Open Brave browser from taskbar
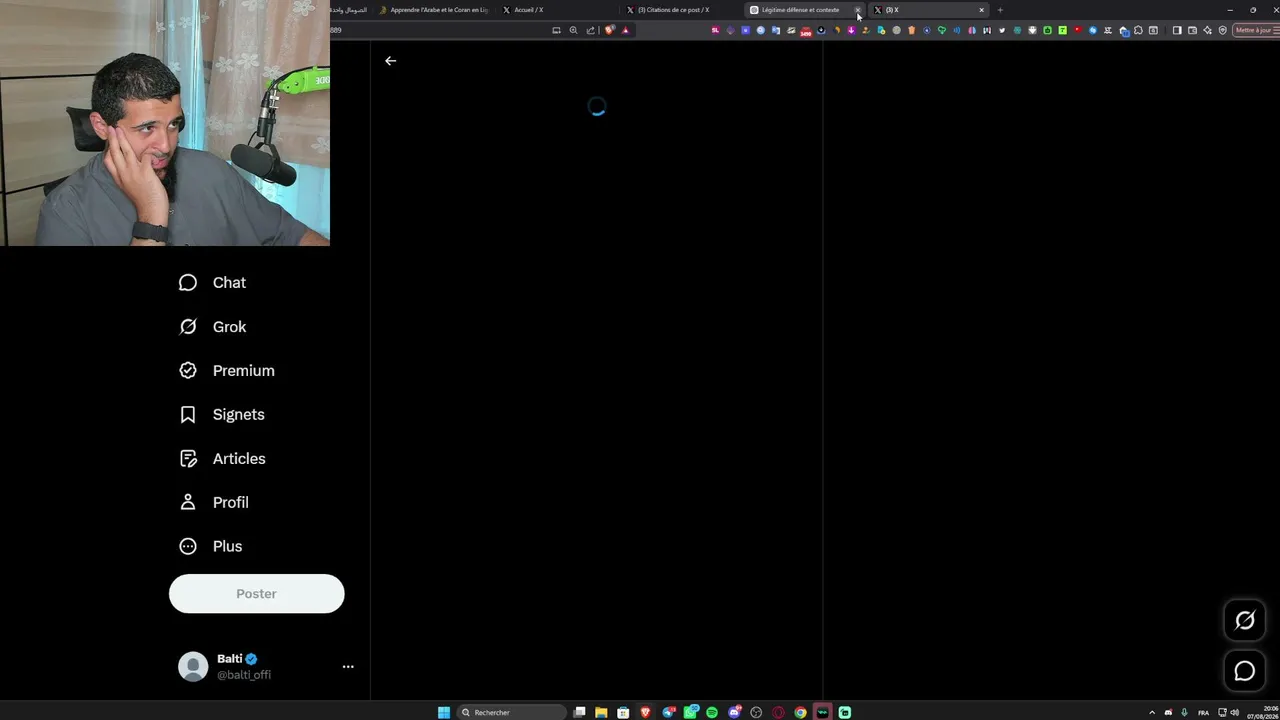This screenshot has height=720, width=1280. tap(645, 712)
